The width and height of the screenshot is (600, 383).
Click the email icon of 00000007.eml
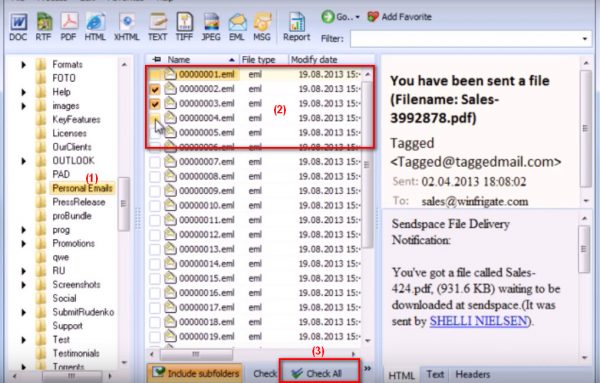(x=170, y=161)
